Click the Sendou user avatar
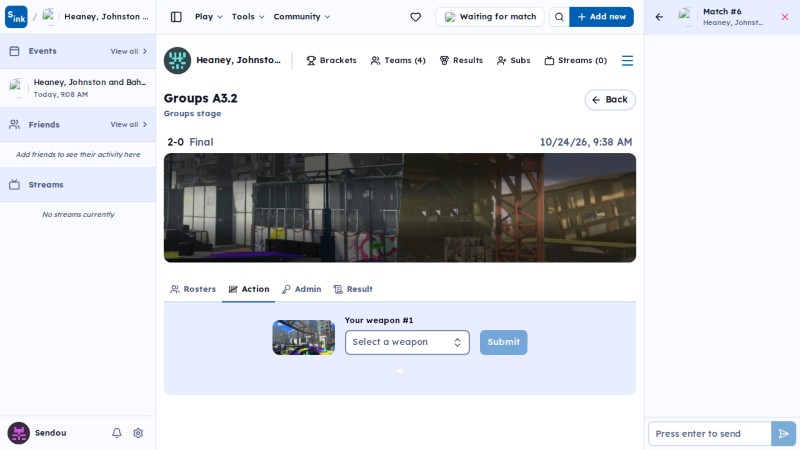 click(x=18, y=433)
